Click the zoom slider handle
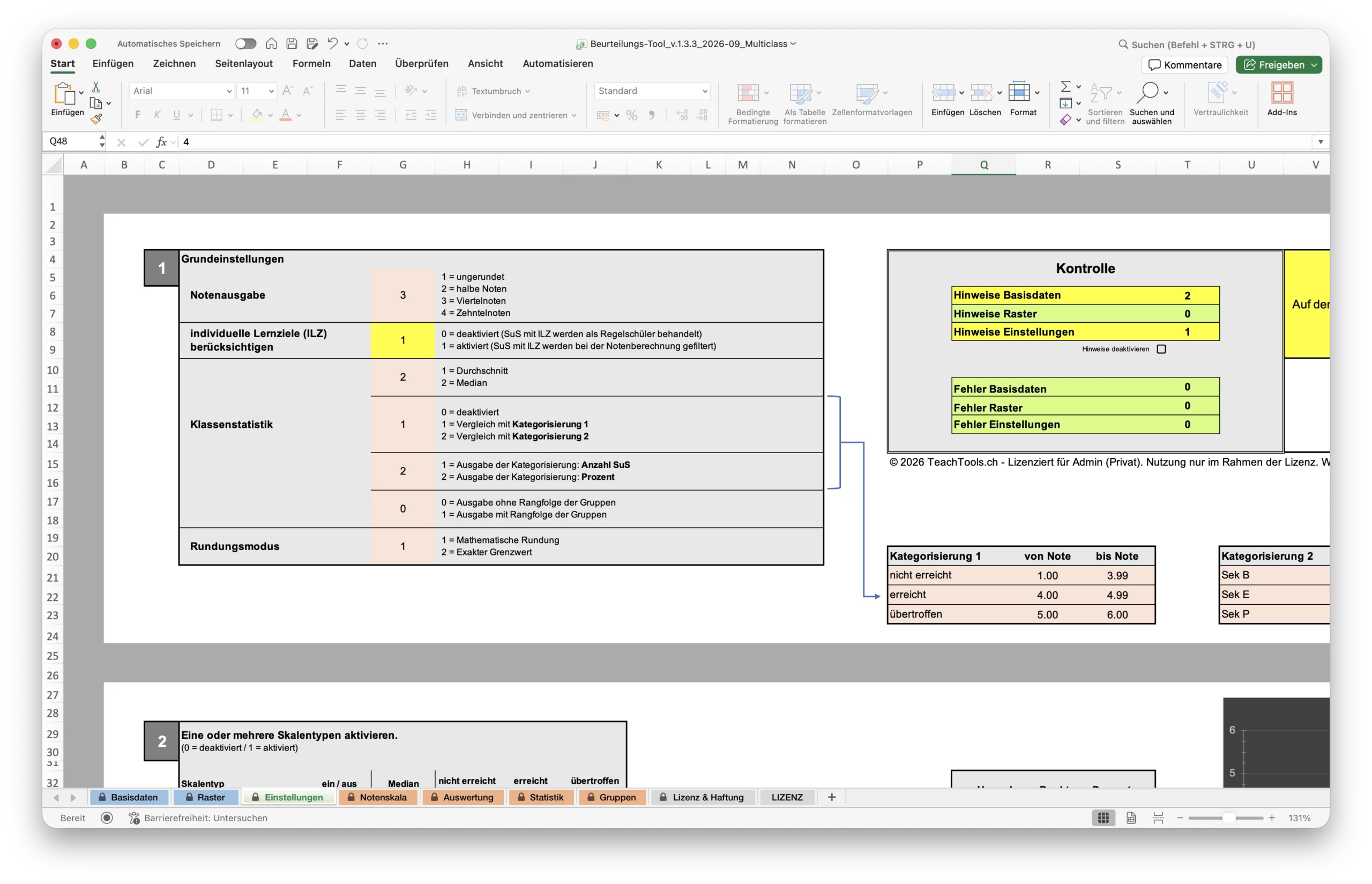 coord(1228,818)
